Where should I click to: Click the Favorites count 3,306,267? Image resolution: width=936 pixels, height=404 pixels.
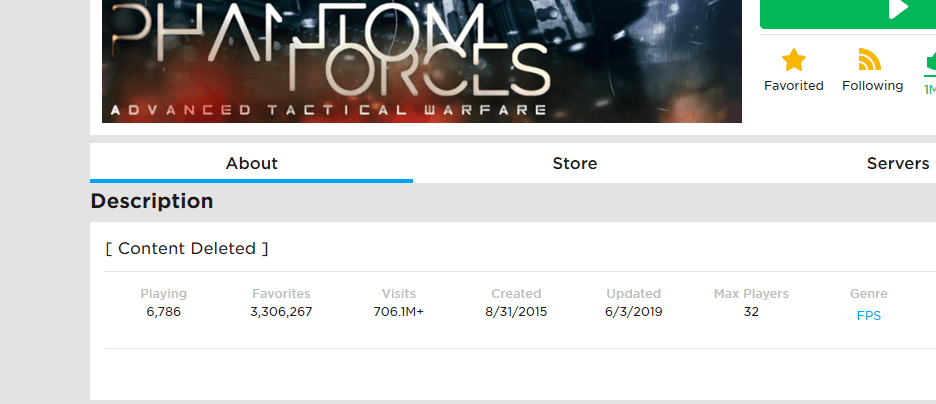click(x=281, y=312)
